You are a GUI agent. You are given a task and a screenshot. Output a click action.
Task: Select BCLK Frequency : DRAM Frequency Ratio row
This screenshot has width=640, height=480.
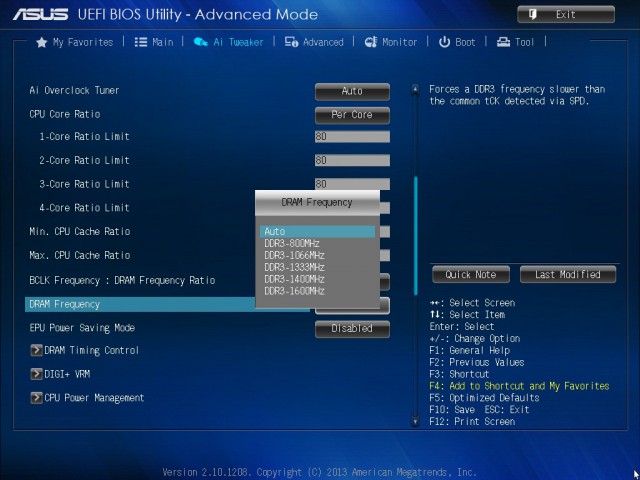coord(122,280)
